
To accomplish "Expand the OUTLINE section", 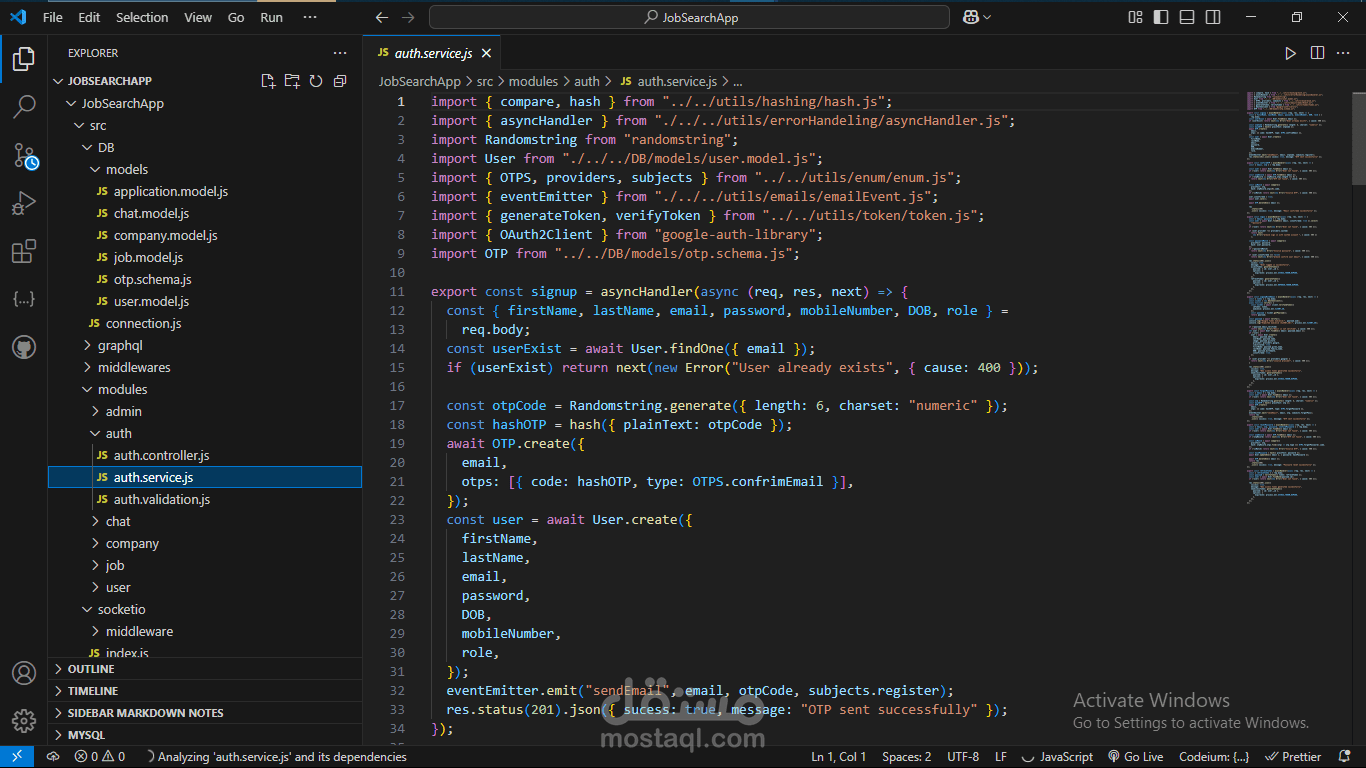I will (x=91, y=669).
